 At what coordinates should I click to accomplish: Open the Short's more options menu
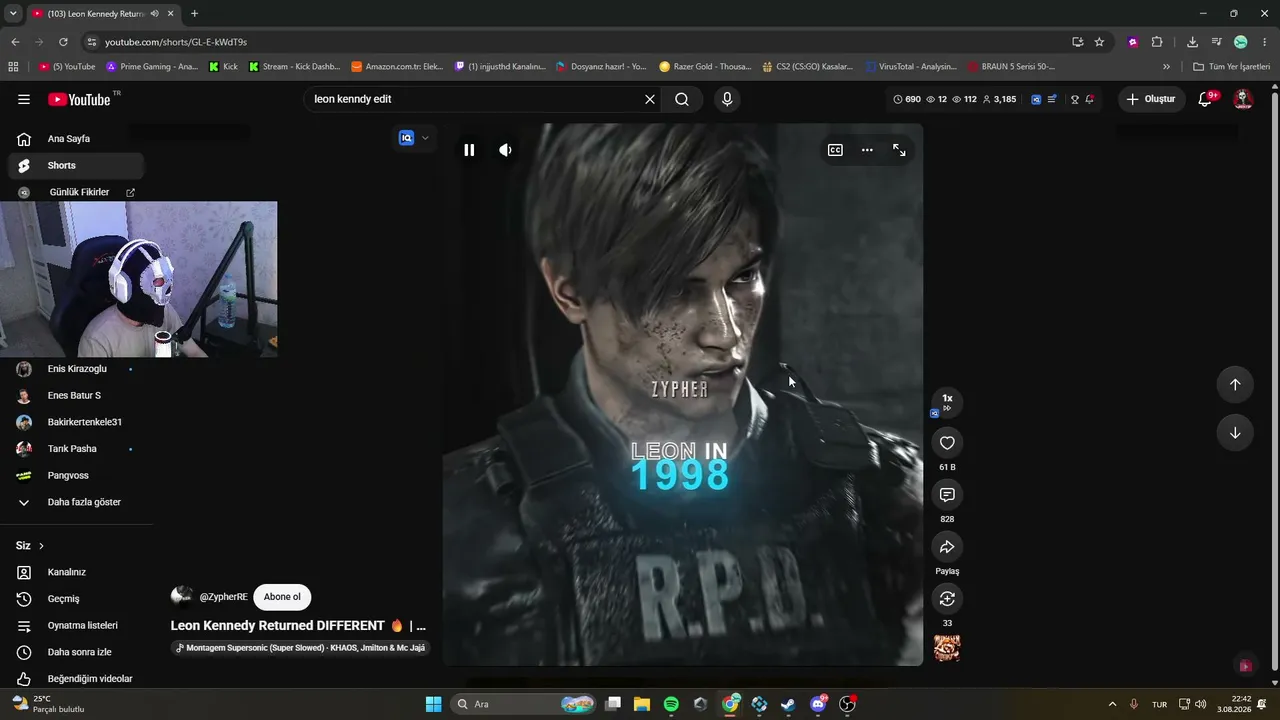867,150
